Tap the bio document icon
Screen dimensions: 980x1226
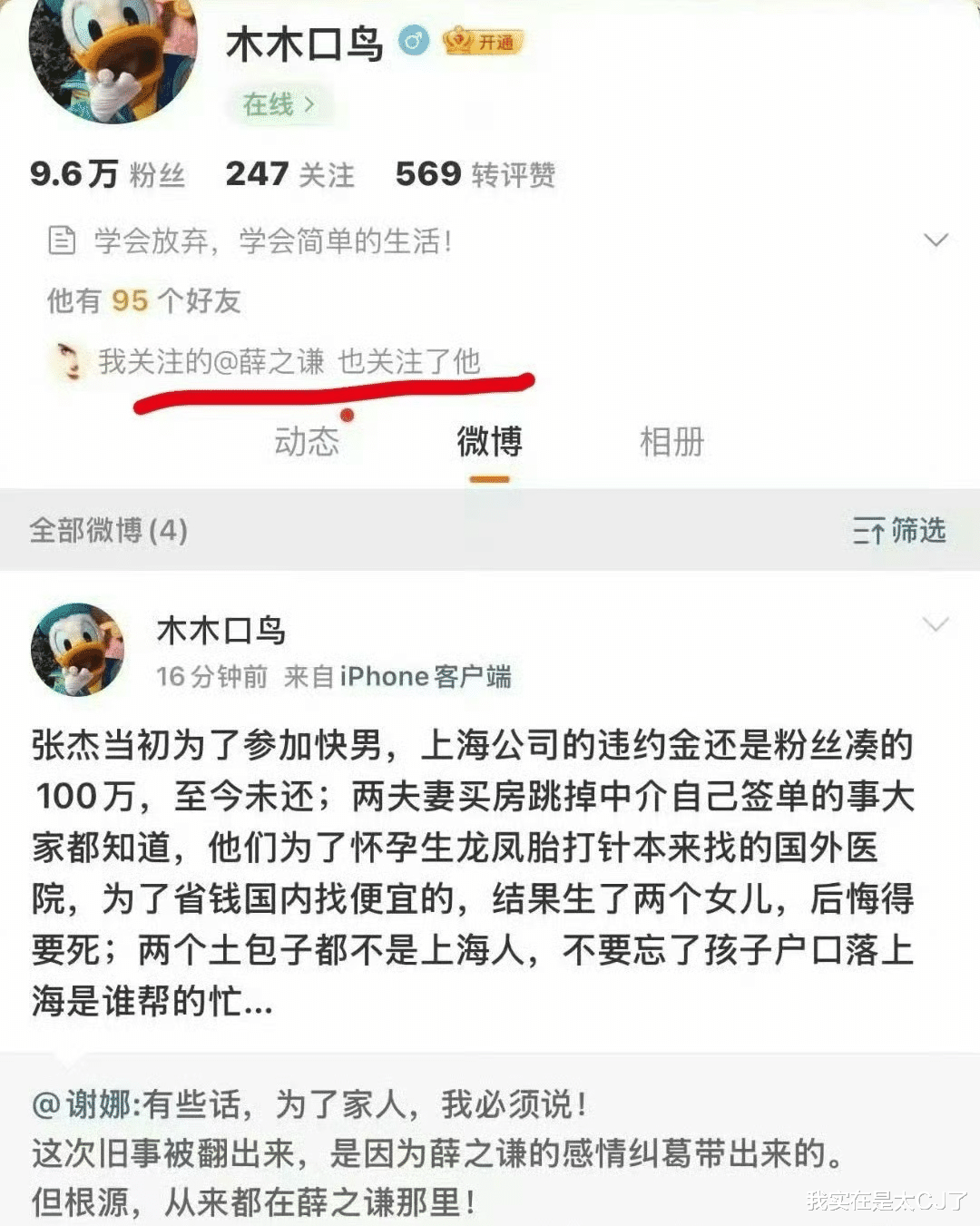click(x=61, y=240)
